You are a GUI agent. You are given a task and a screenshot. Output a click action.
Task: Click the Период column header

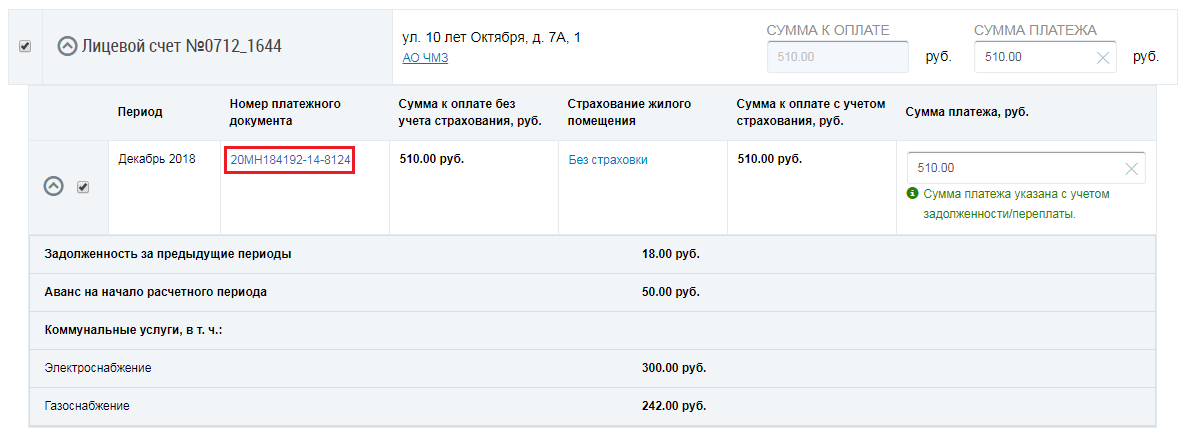[140, 112]
